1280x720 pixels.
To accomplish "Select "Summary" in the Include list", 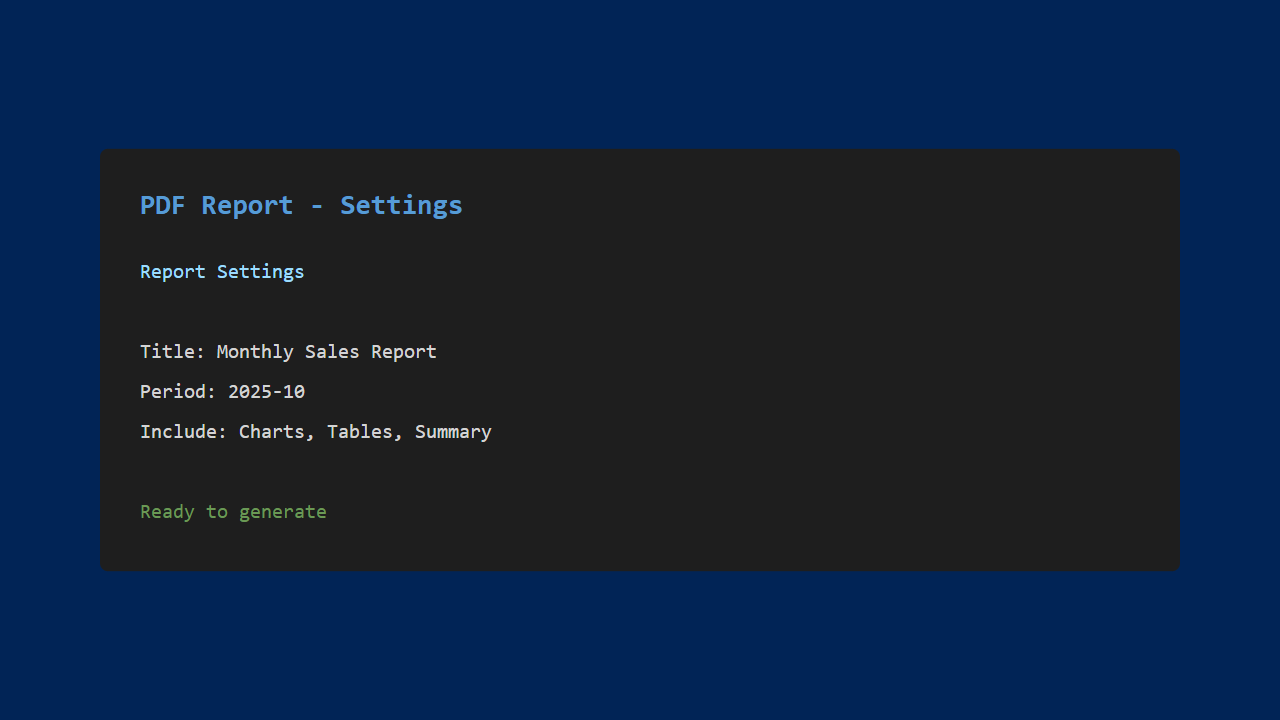I will click(453, 432).
